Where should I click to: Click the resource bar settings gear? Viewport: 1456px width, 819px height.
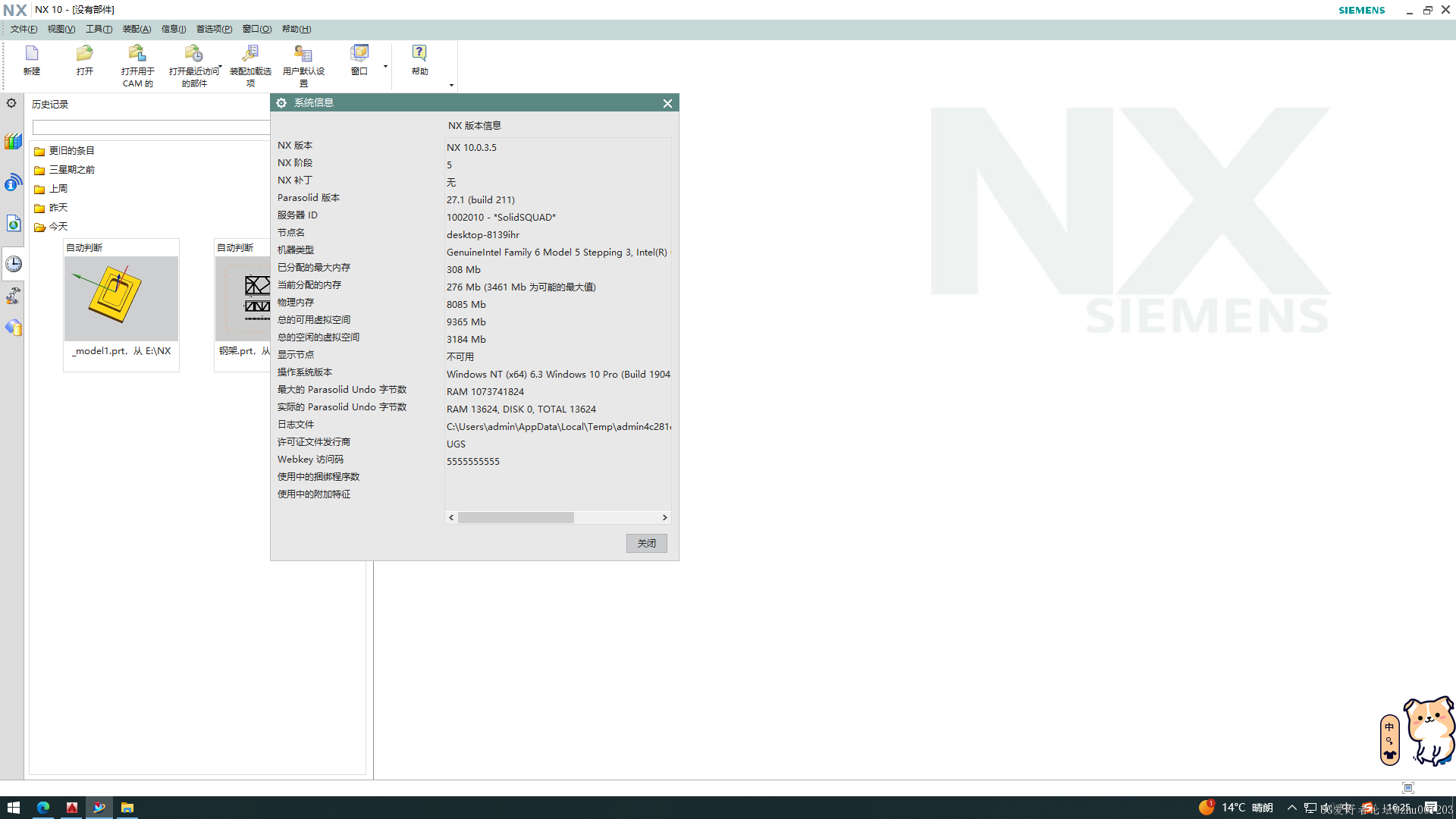(x=11, y=103)
